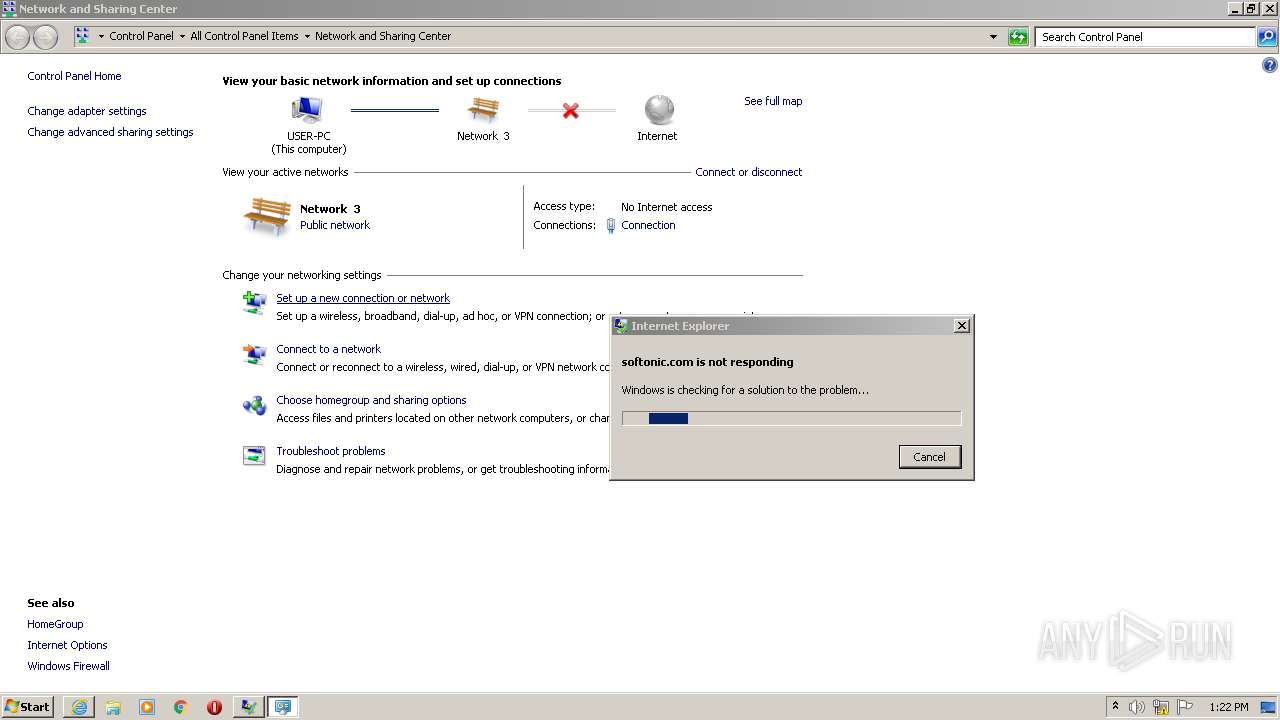Open Control Panel Home
This screenshot has width=1280, height=720.
(74, 76)
